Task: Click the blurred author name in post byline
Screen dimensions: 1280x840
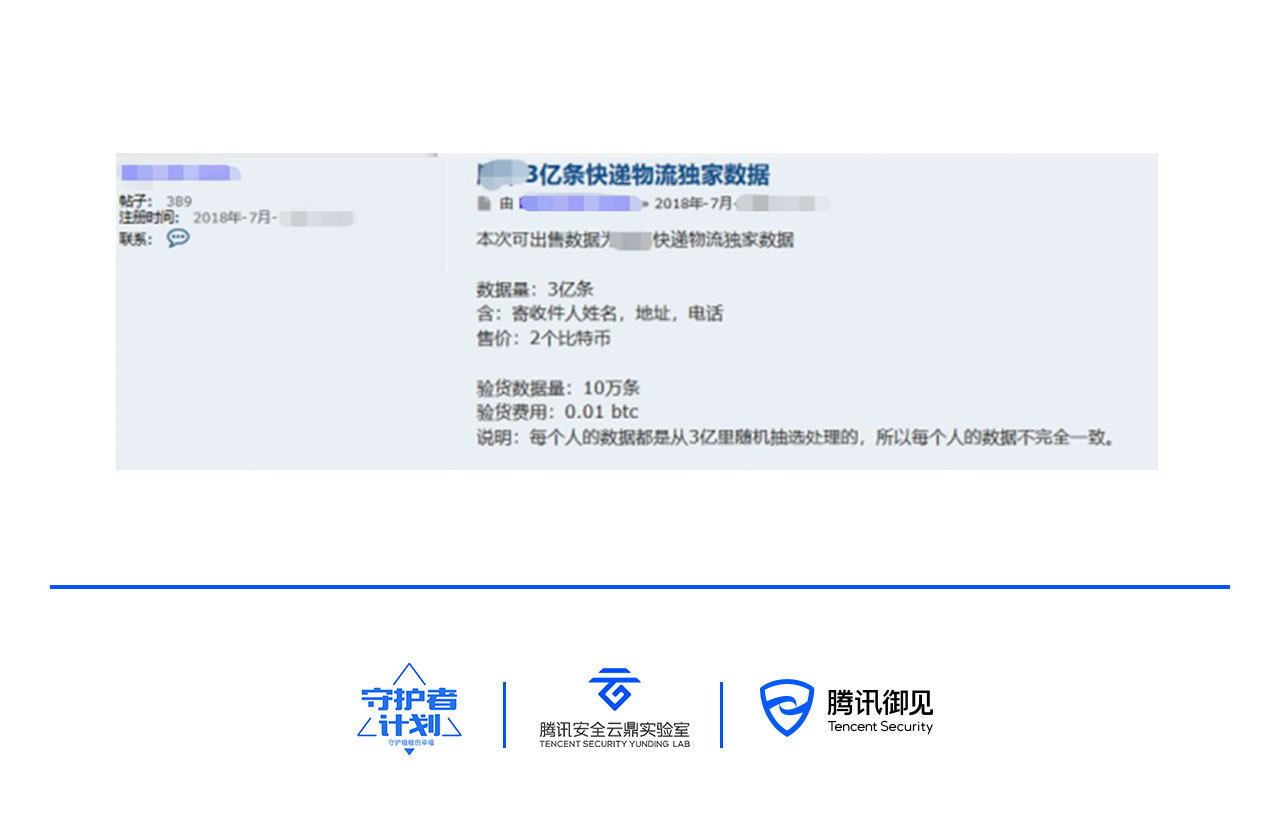Action: pos(580,204)
